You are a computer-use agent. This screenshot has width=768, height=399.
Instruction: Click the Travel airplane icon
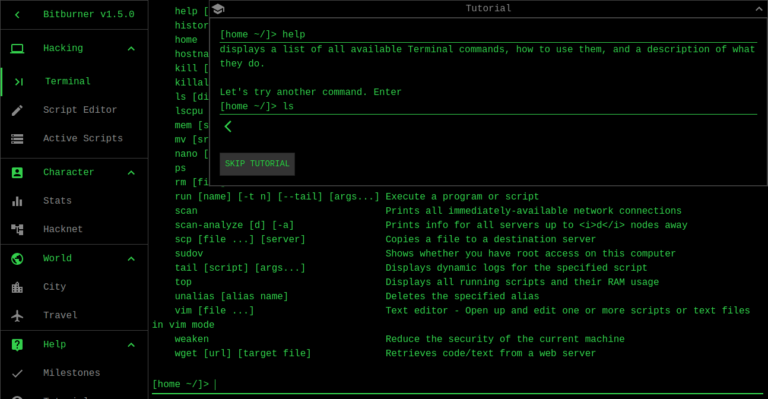[x=17, y=316]
